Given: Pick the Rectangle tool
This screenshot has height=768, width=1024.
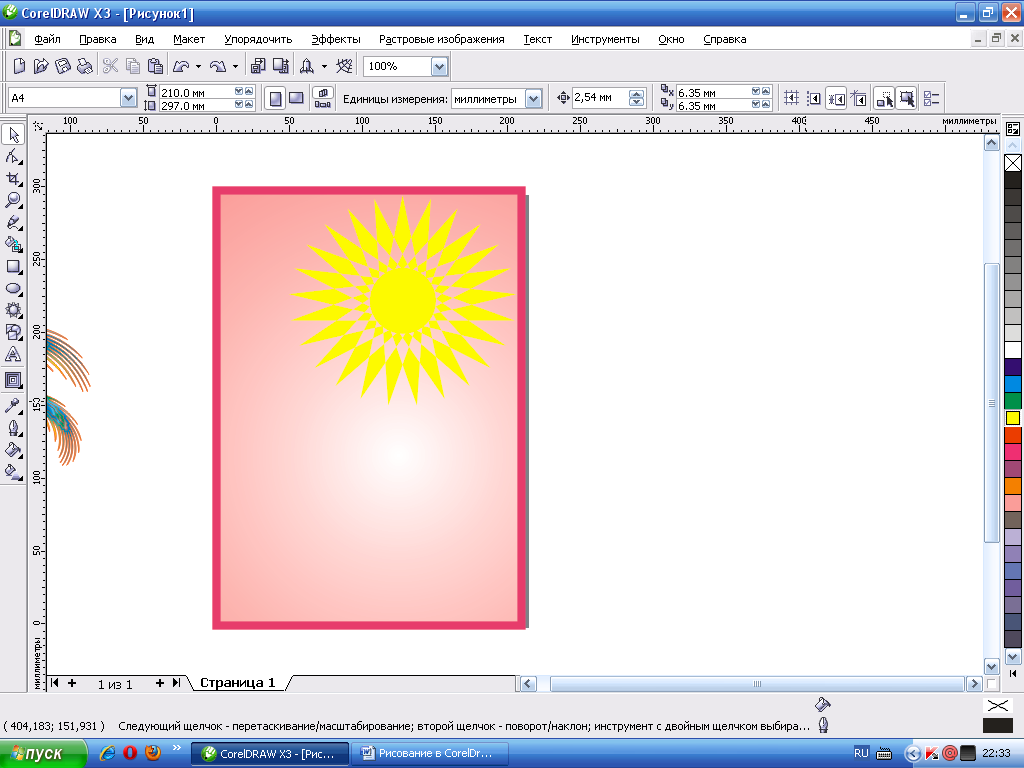Looking at the screenshot, I should (14, 266).
